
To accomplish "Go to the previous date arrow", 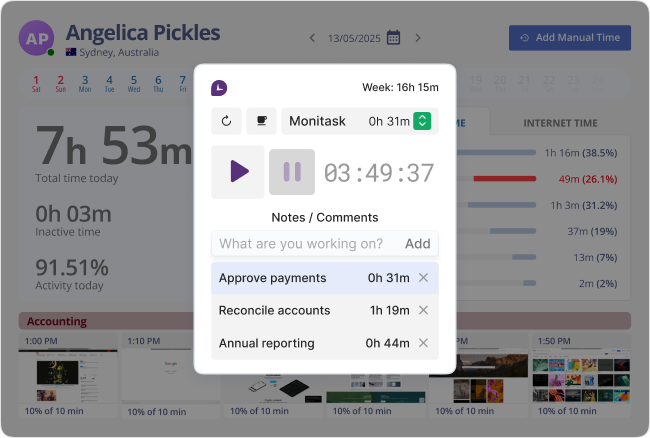I will click(312, 38).
